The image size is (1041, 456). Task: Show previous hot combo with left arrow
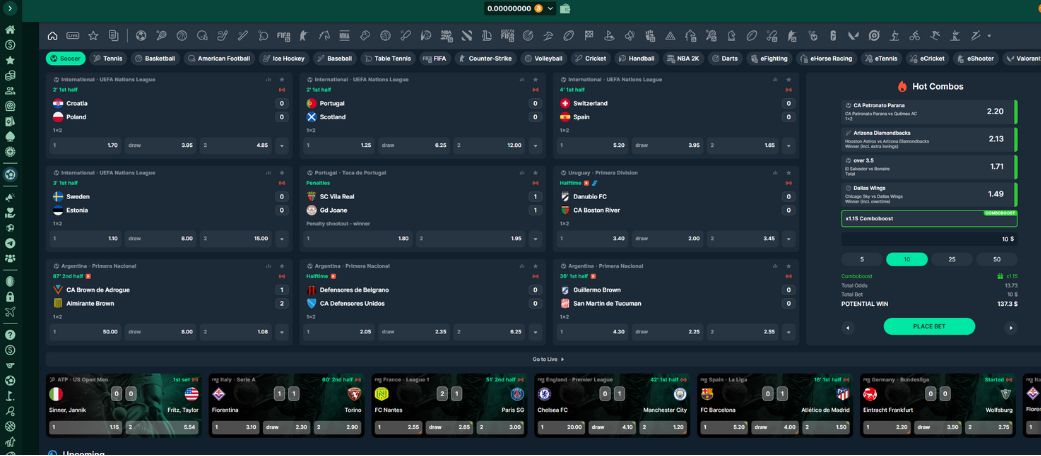(x=847, y=327)
